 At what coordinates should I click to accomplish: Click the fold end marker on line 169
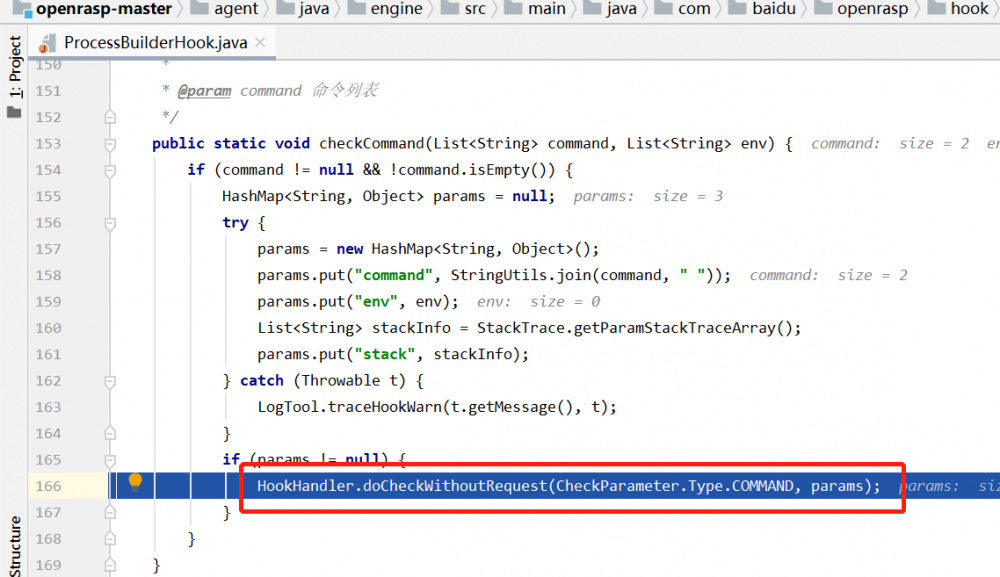[110, 566]
